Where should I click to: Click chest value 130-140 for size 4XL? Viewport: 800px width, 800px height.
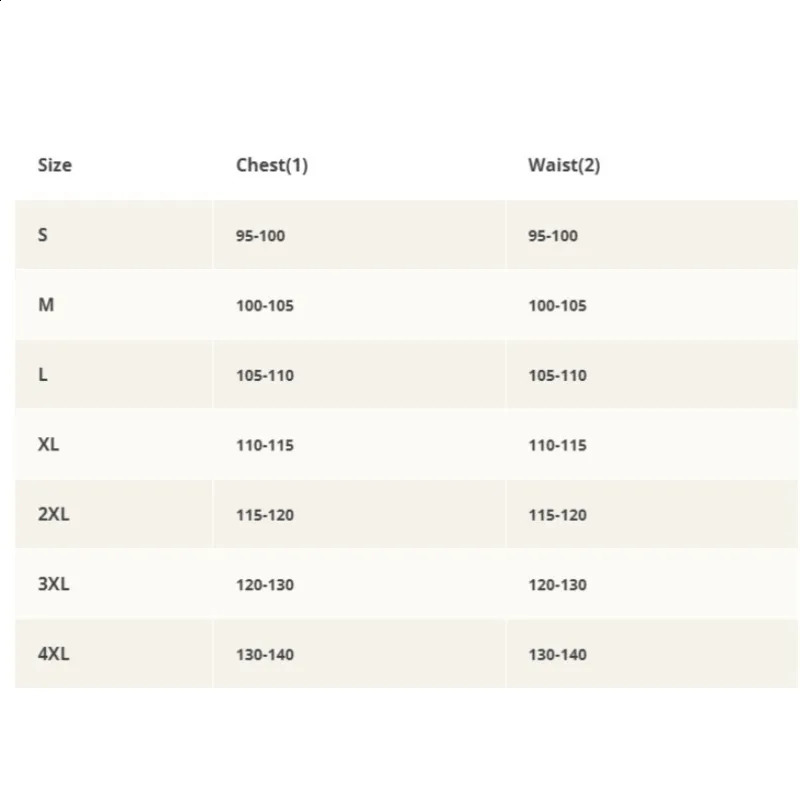pyautogui.click(x=265, y=655)
